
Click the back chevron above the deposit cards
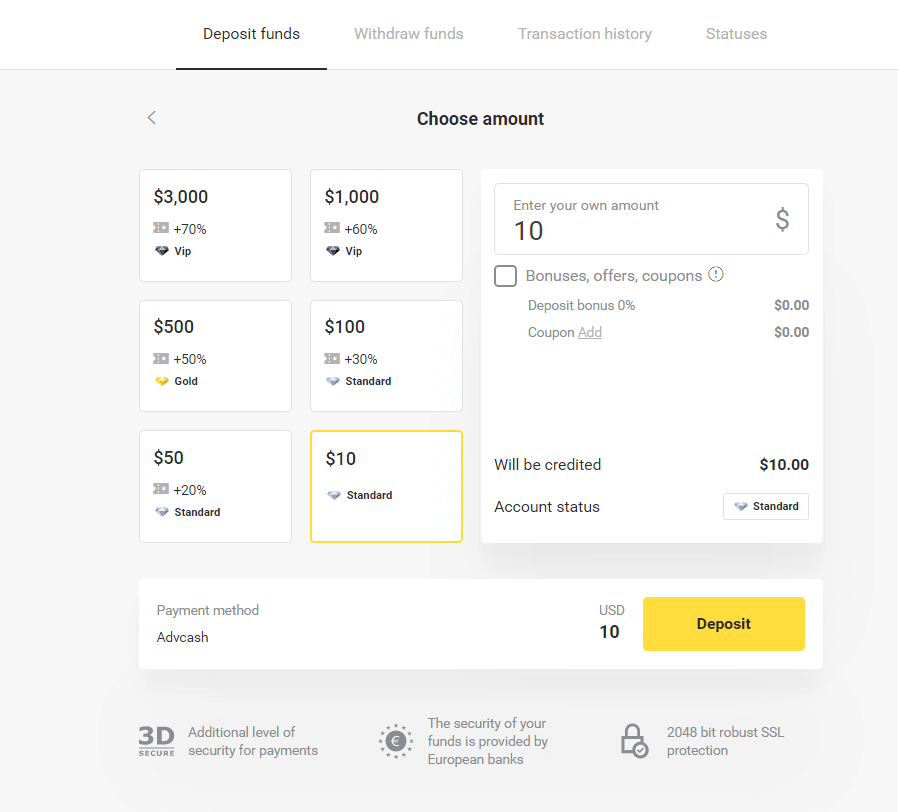(x=151, y=117)
